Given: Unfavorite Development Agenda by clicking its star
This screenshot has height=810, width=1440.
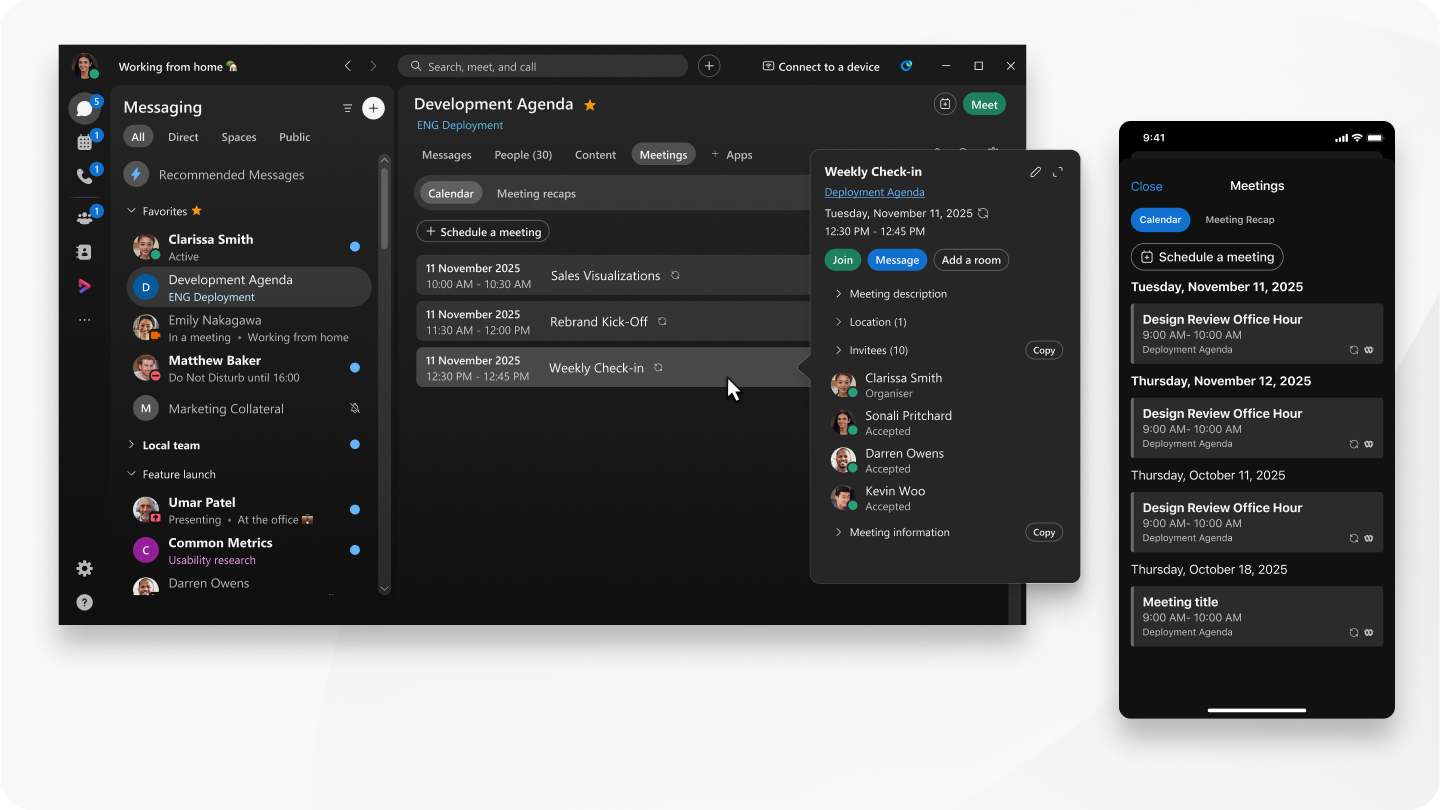Looking at the screenshot, I should pos(589,104).
